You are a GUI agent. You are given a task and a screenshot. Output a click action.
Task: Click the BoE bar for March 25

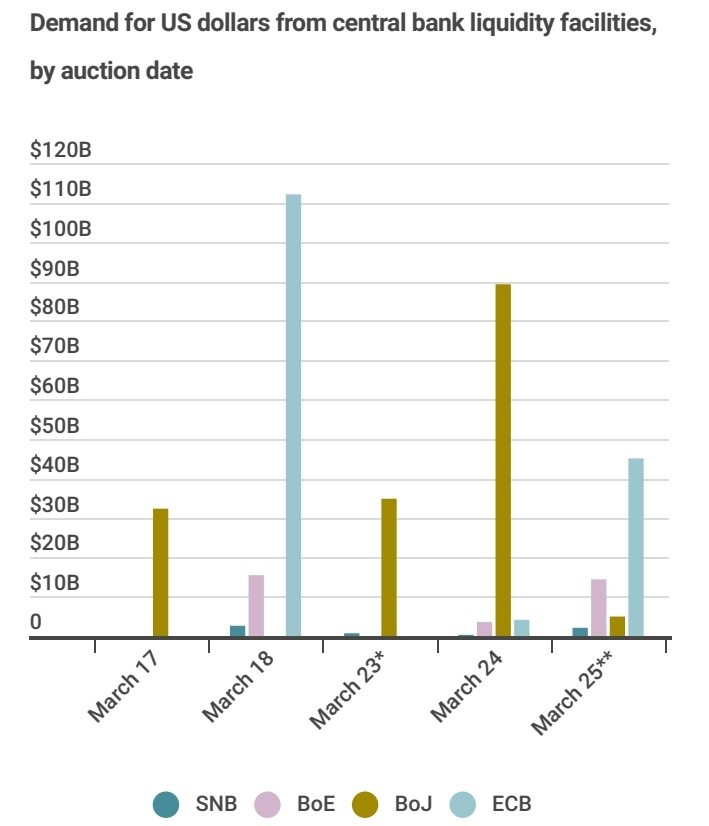[x=599, y=607]
